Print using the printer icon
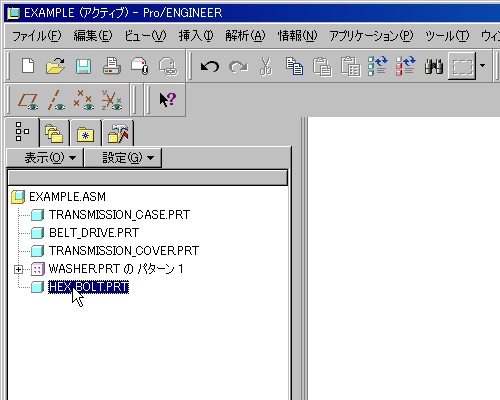Viewport: 500px width, 400px height. point(111,66)
